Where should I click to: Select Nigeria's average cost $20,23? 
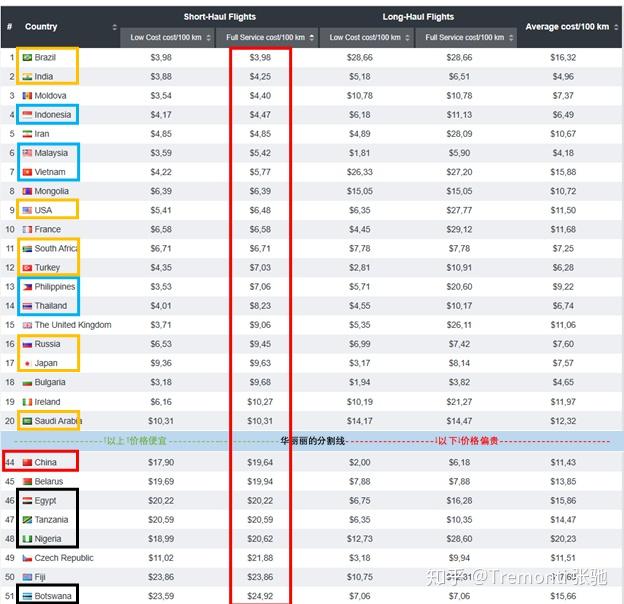point(563,539)
